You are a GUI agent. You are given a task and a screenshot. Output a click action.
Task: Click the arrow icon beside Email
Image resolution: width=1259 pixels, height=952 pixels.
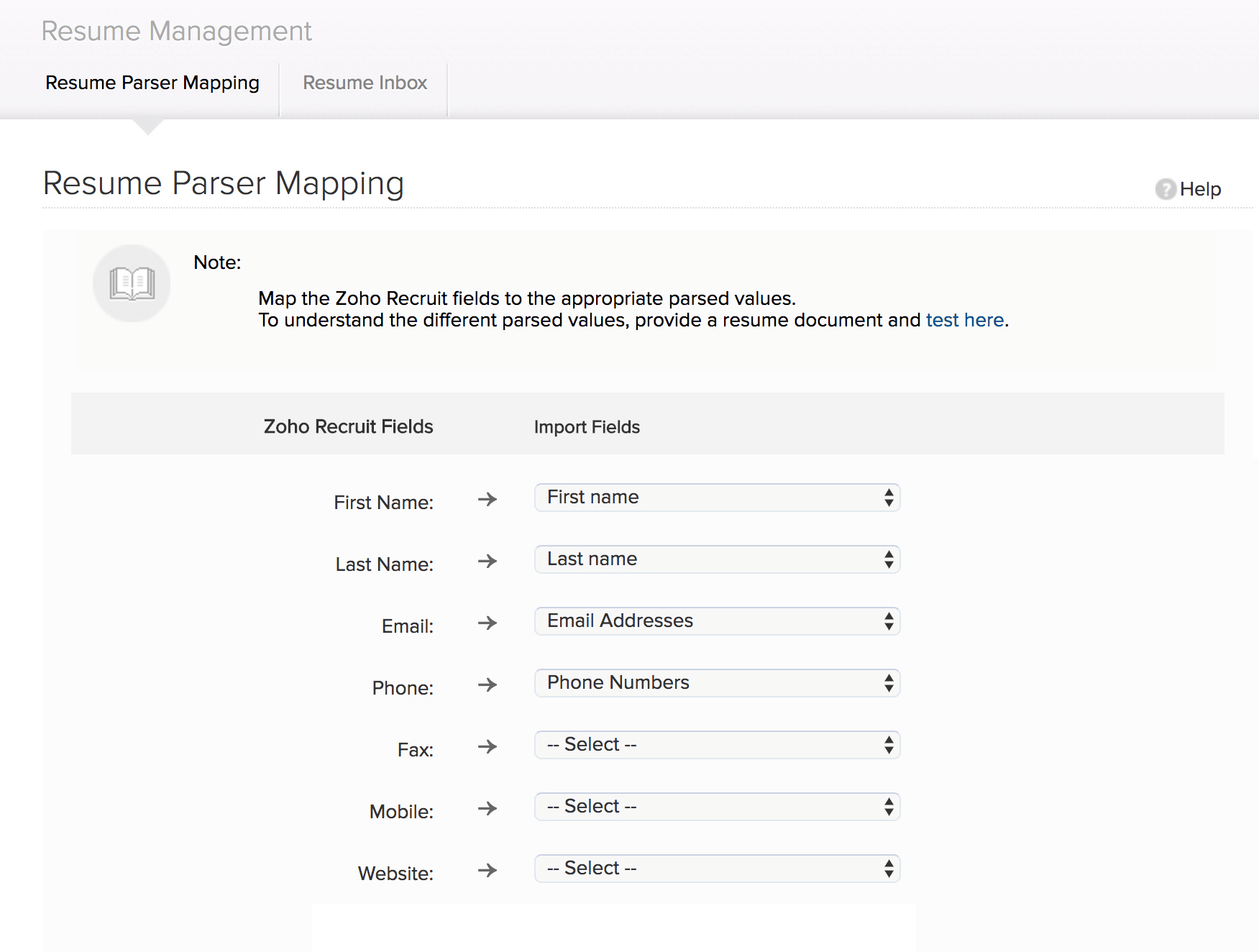coord(487,623)
